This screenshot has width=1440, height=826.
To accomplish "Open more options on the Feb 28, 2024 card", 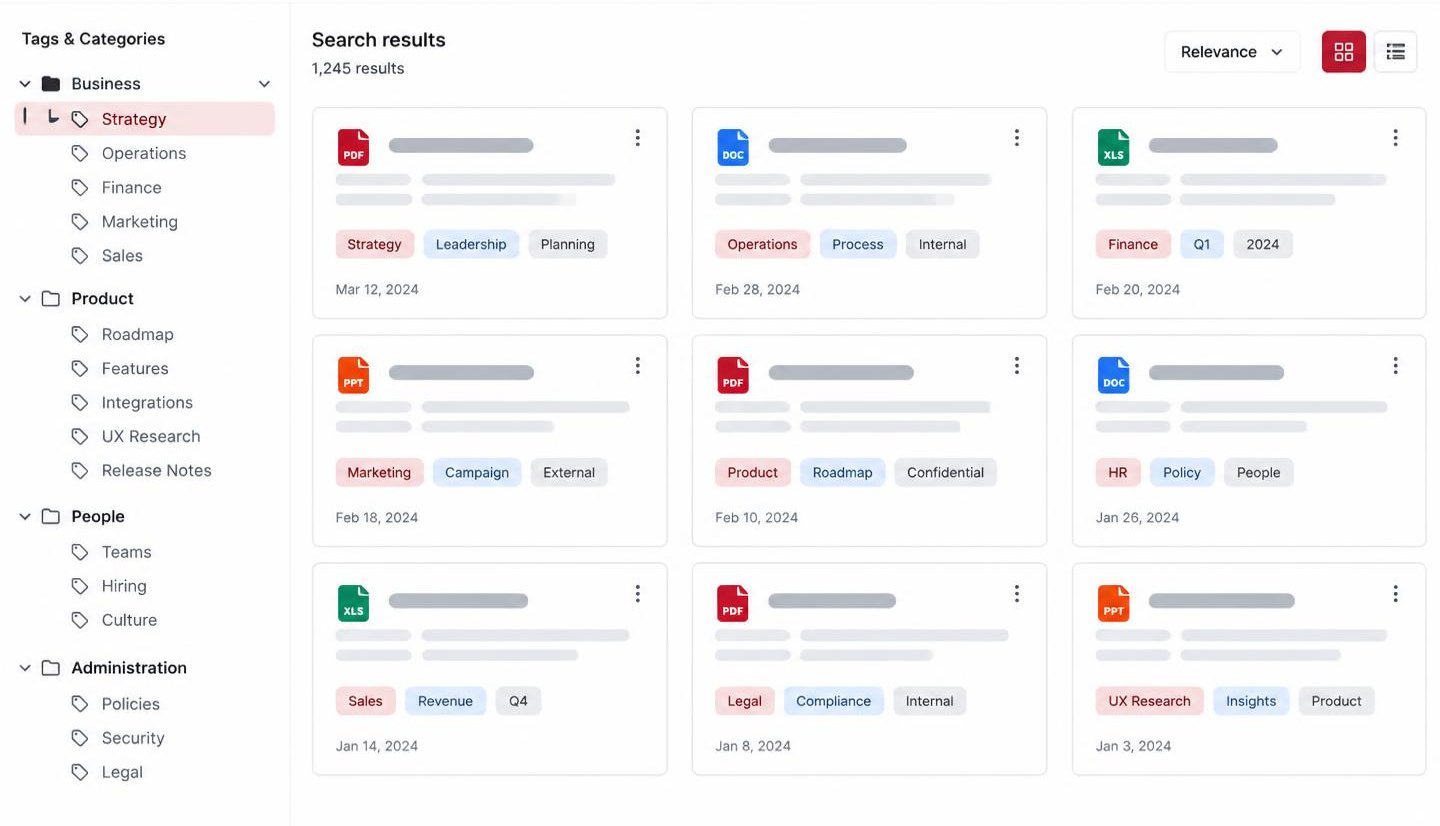I will tap(1017, 138).
